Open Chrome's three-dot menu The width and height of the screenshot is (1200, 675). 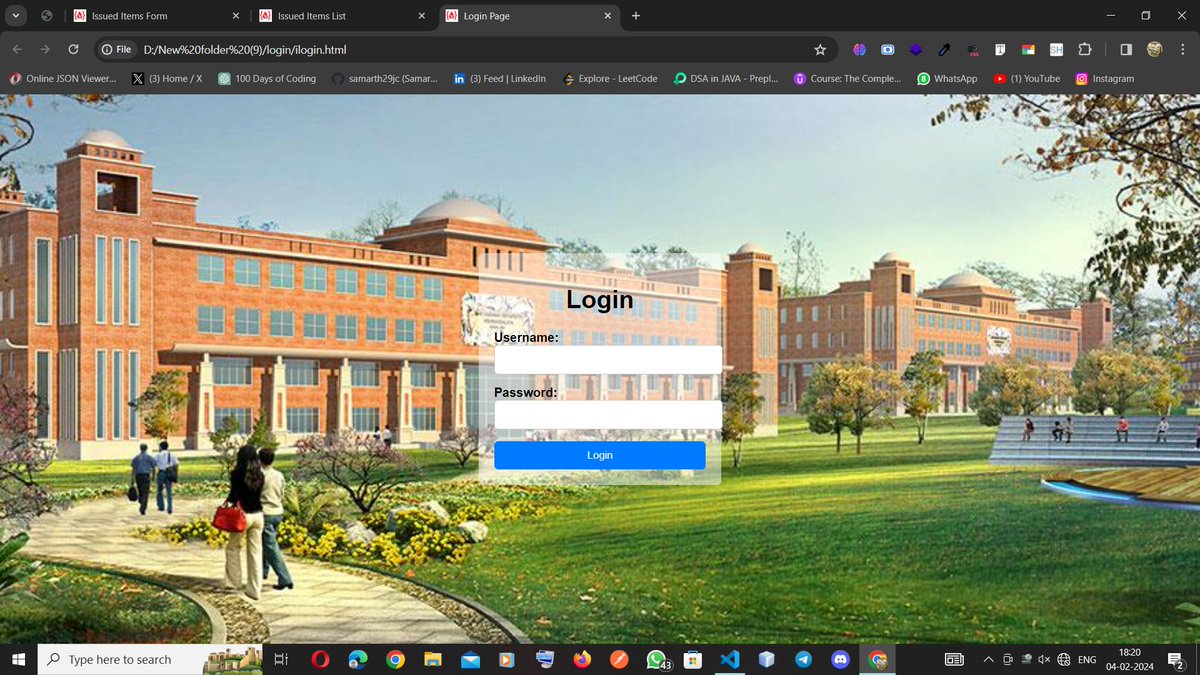coord(1181,49)
